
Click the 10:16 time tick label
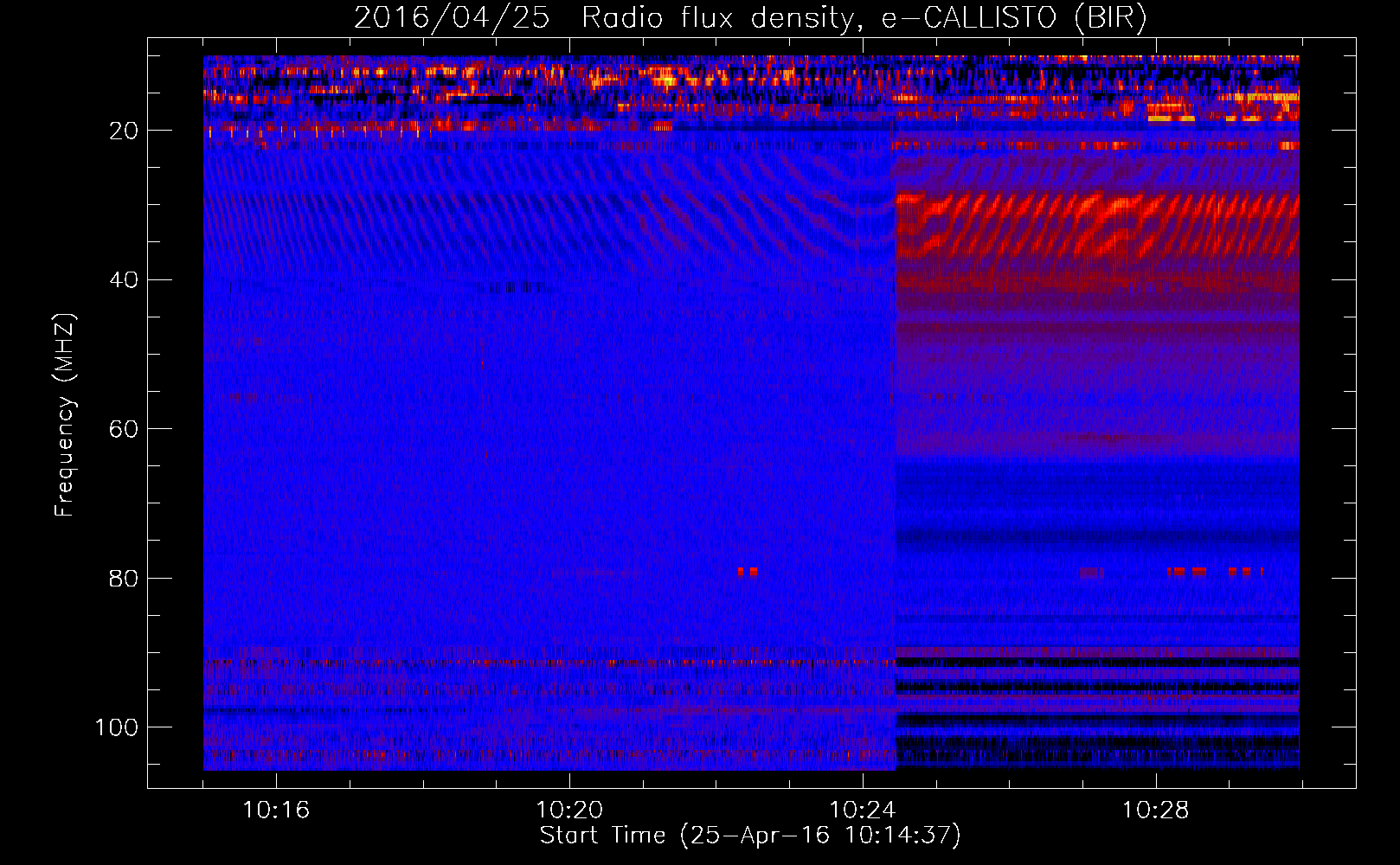click(x=276, y=810)
